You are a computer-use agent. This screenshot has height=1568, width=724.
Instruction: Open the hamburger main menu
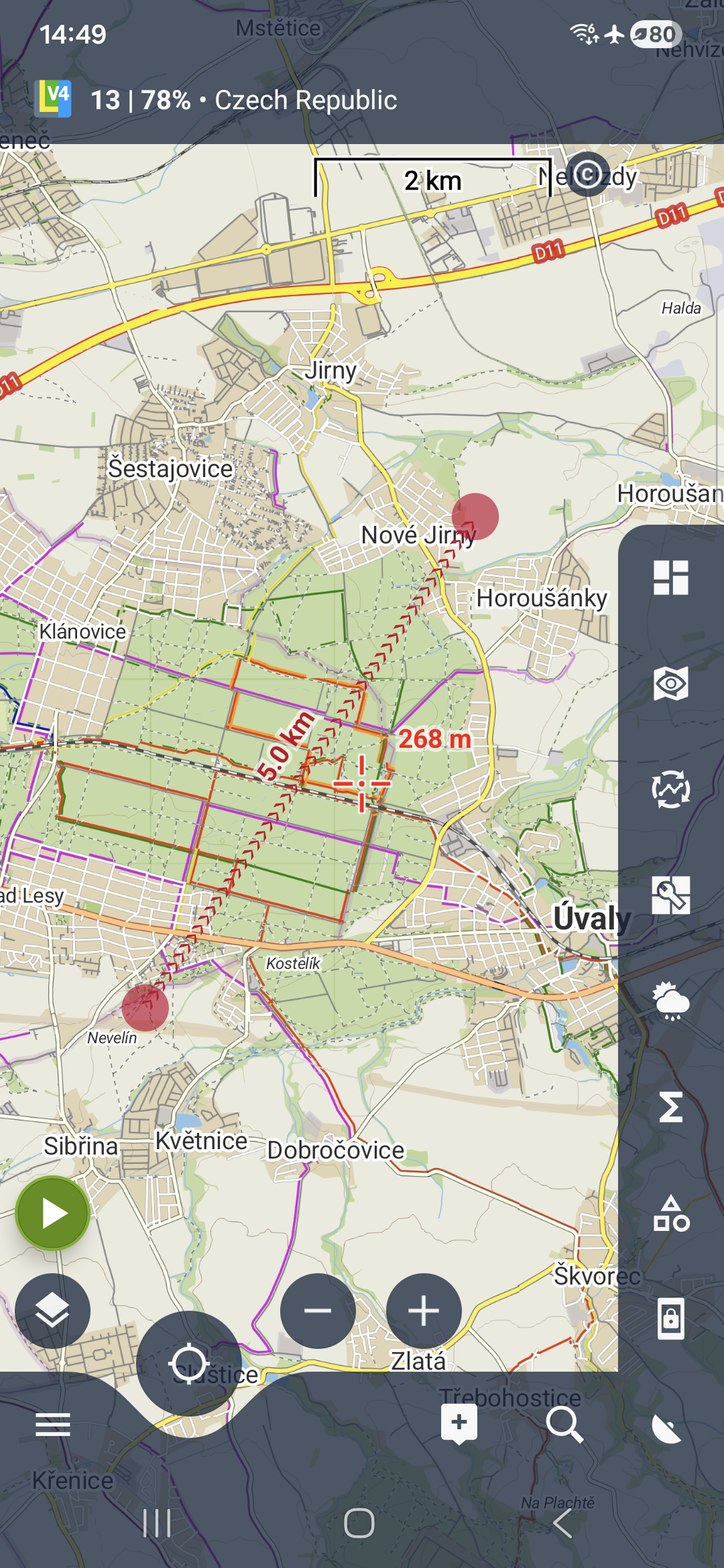tap(53, 1425)
